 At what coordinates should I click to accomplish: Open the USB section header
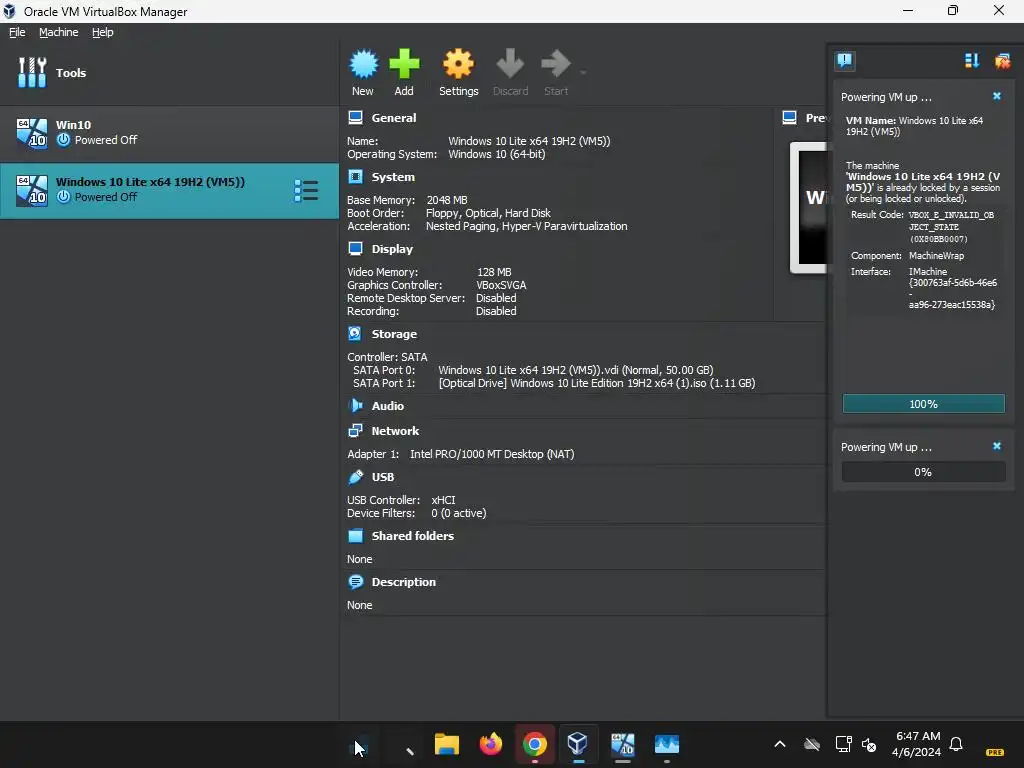point(383,477)
